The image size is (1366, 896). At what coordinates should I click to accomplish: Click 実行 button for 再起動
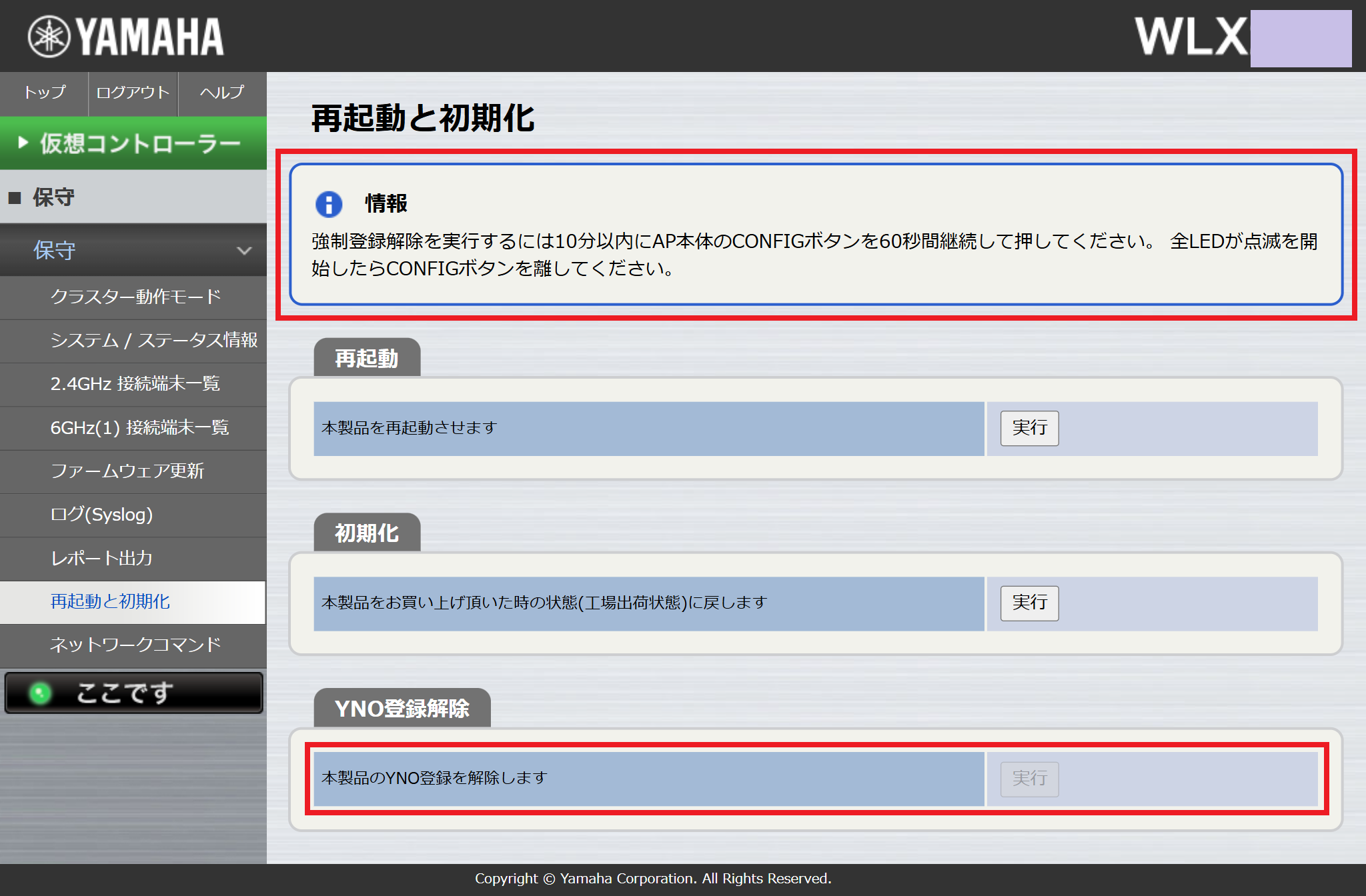coord(1029,428)
